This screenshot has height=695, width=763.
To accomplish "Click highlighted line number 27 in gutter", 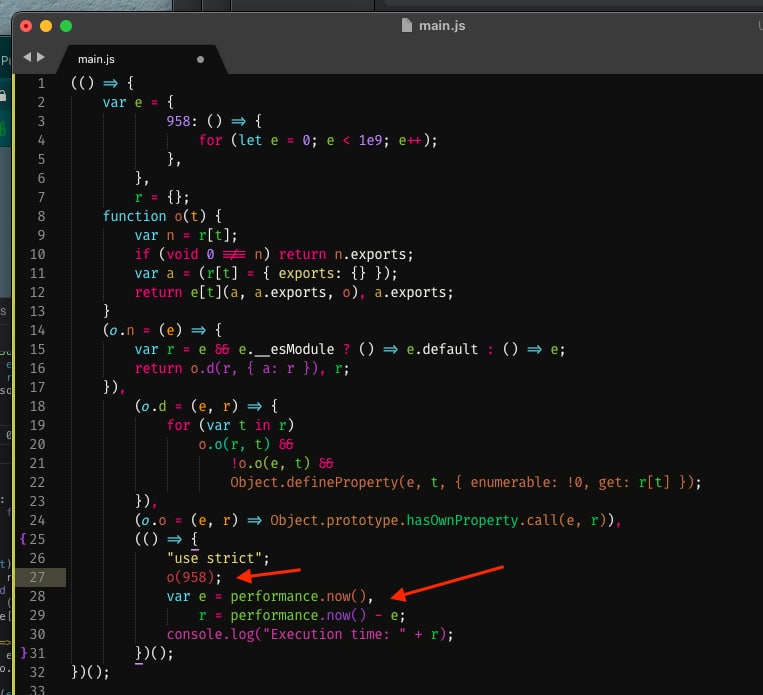I will (x=38, y=577).
